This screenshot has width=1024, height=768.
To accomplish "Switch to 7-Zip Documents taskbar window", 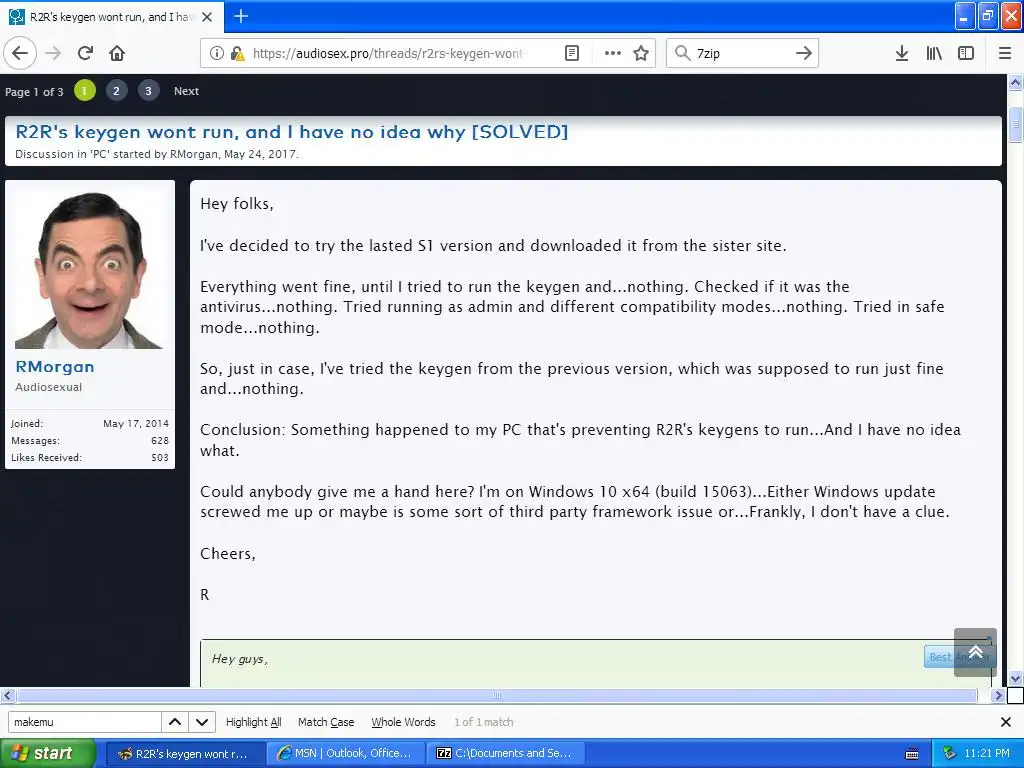I will 505,754.
